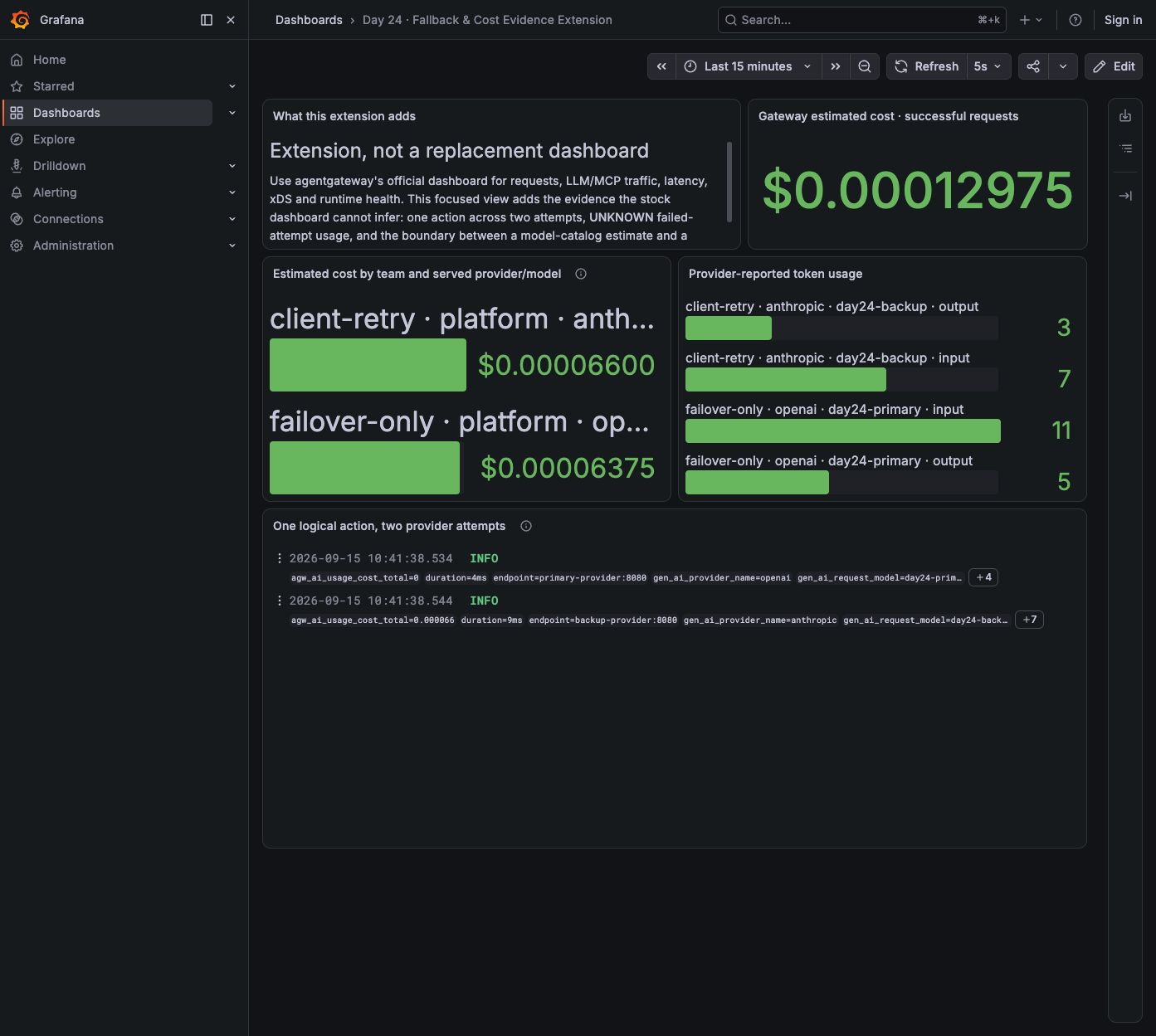Click the Sign in link
Image resolution: width=1156 pixels, height=1036 pixels.
click(x=1123, y=20)
